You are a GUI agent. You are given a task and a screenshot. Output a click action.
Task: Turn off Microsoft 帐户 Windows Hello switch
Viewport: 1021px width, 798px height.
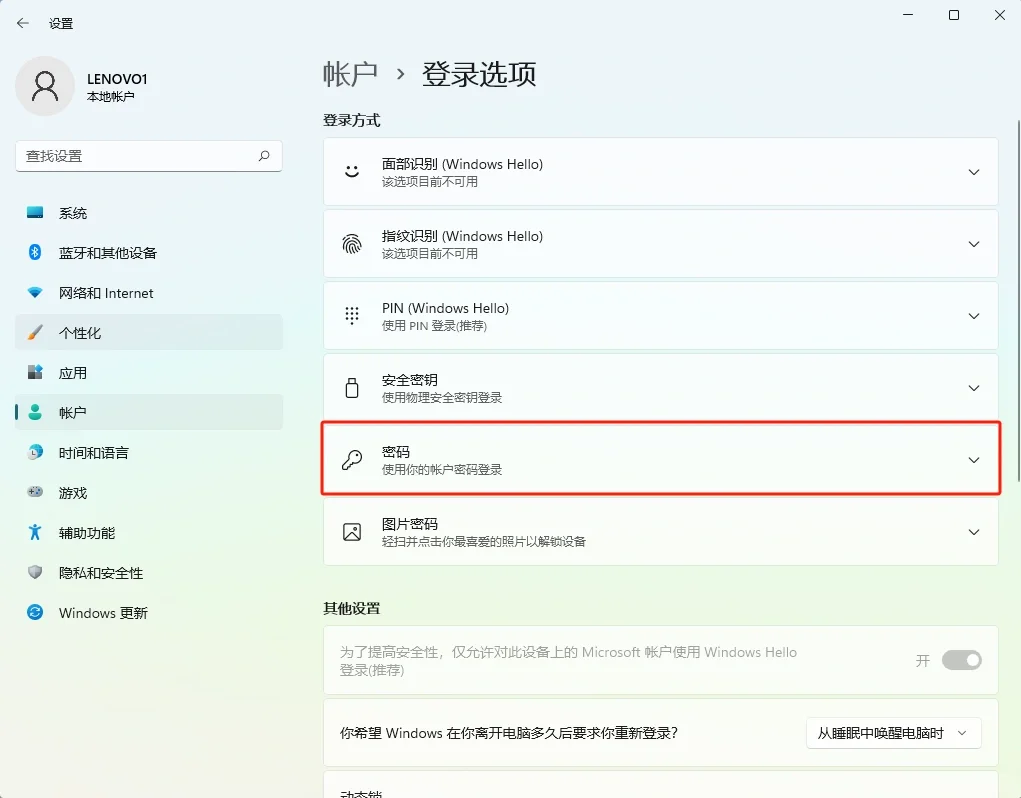(961, 660)
